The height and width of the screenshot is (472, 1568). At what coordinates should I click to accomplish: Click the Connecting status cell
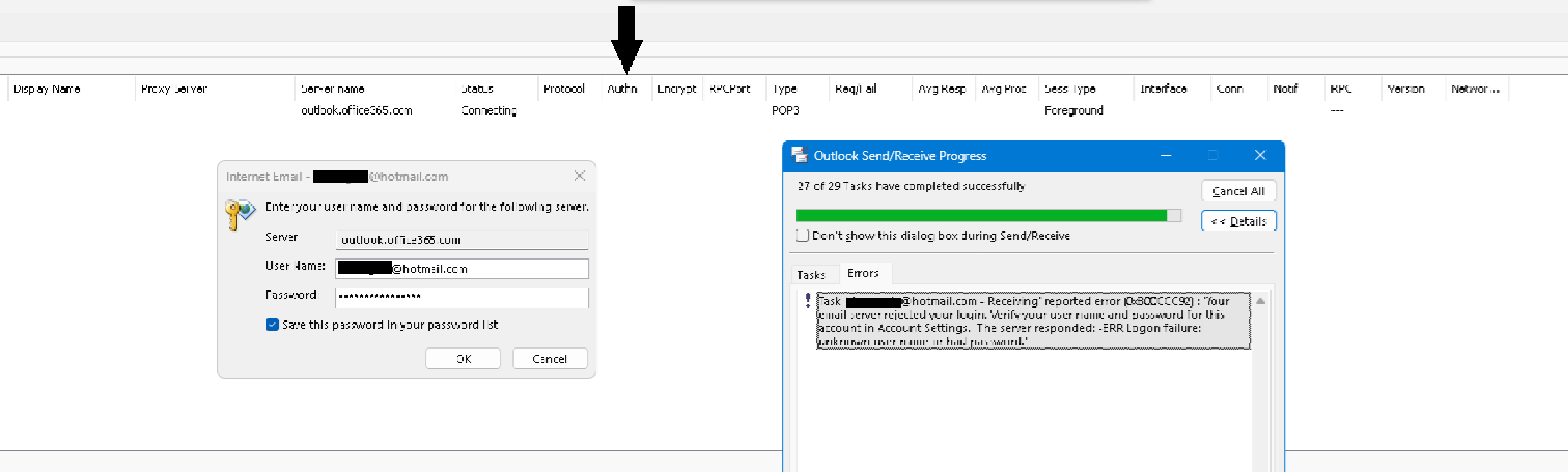click(x=489, y=110)
